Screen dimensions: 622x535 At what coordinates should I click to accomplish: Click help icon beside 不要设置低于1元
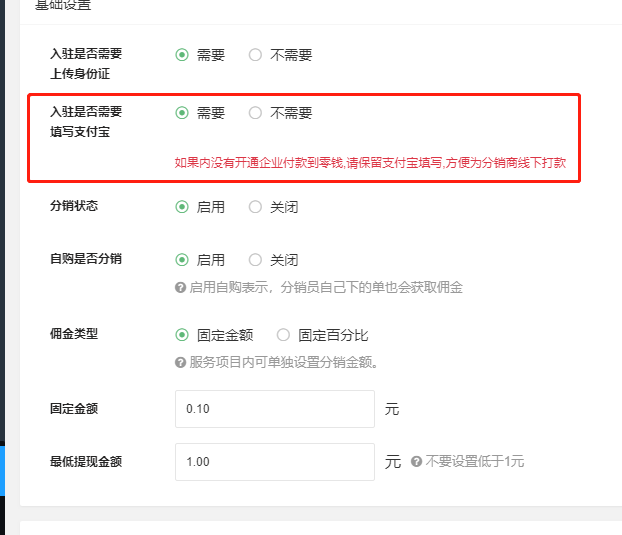(416, 462)
